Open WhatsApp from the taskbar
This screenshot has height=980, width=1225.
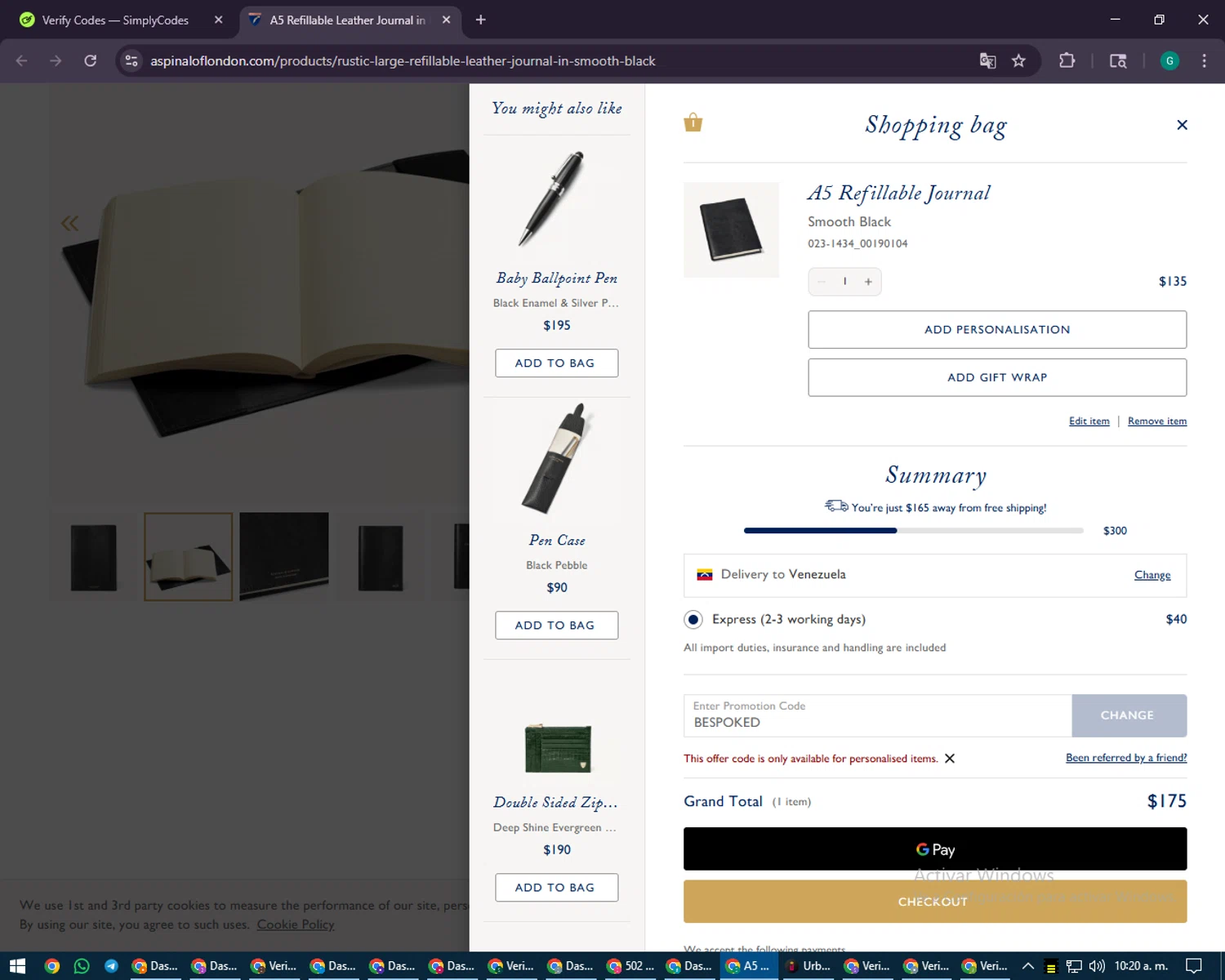(82, 966)
